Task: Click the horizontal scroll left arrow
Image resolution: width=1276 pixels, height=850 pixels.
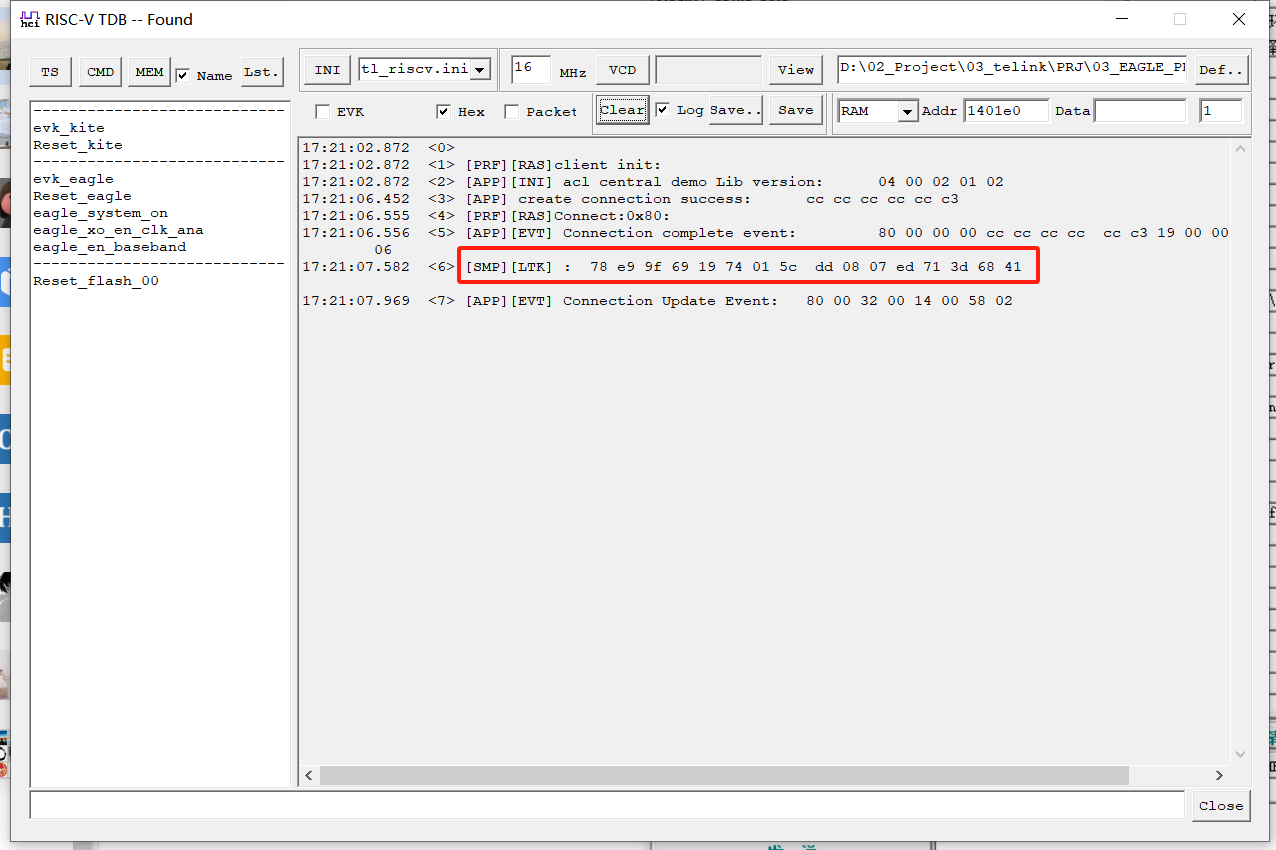Action: pos(309,776)
